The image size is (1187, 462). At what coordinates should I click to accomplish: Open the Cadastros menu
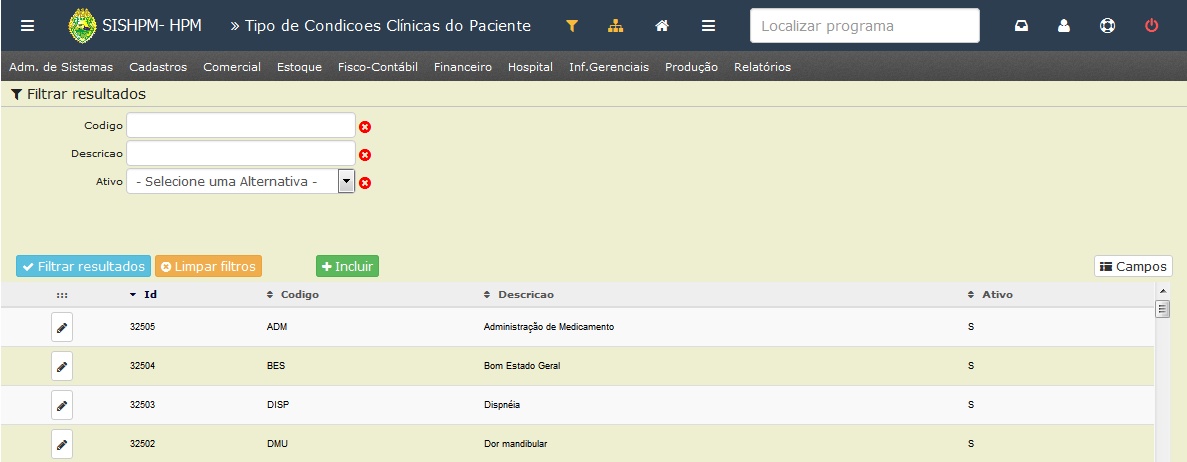pos(158,67)
